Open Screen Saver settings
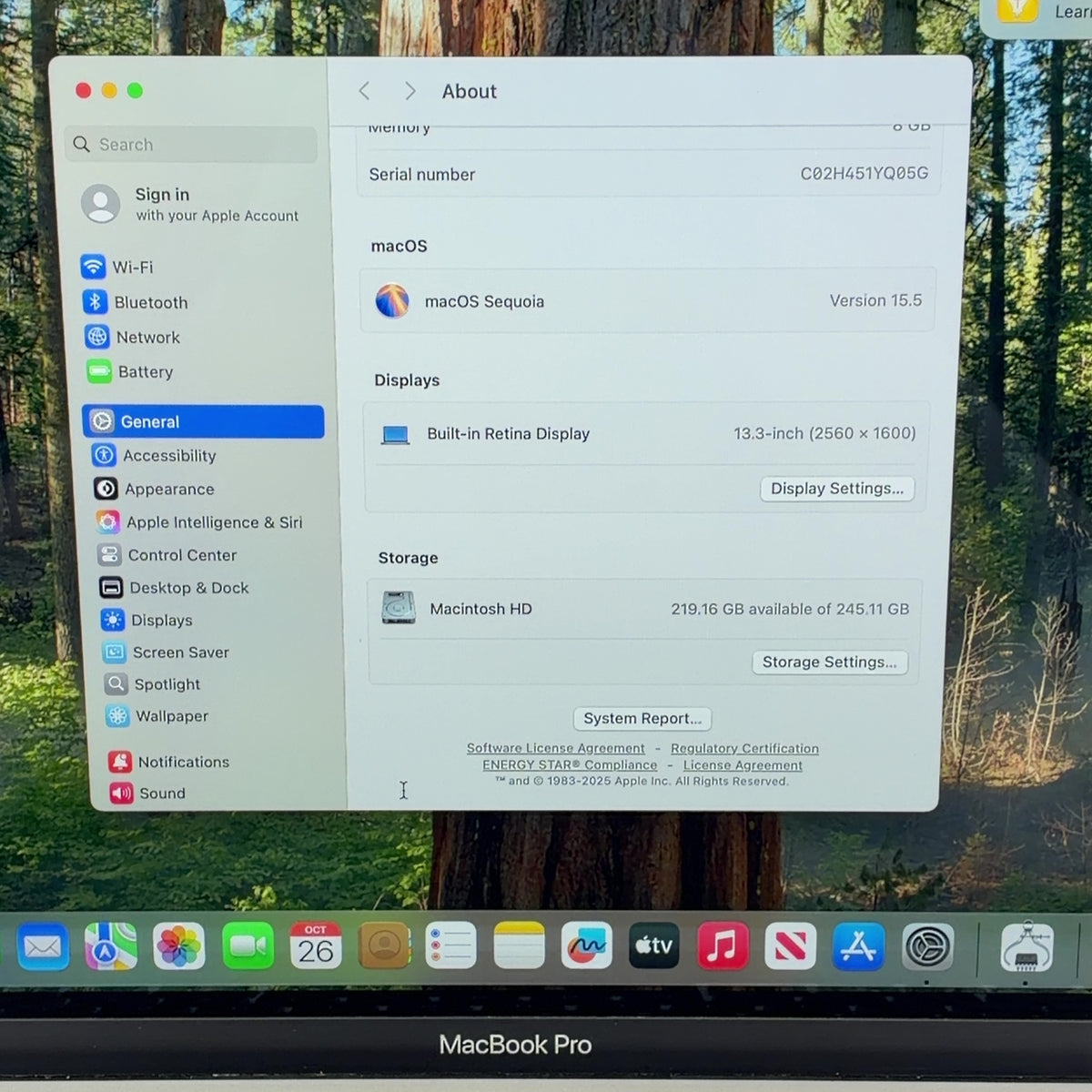Image resolution: width=1092 pixels, height=1092 pixels. [x=166, y=652]
